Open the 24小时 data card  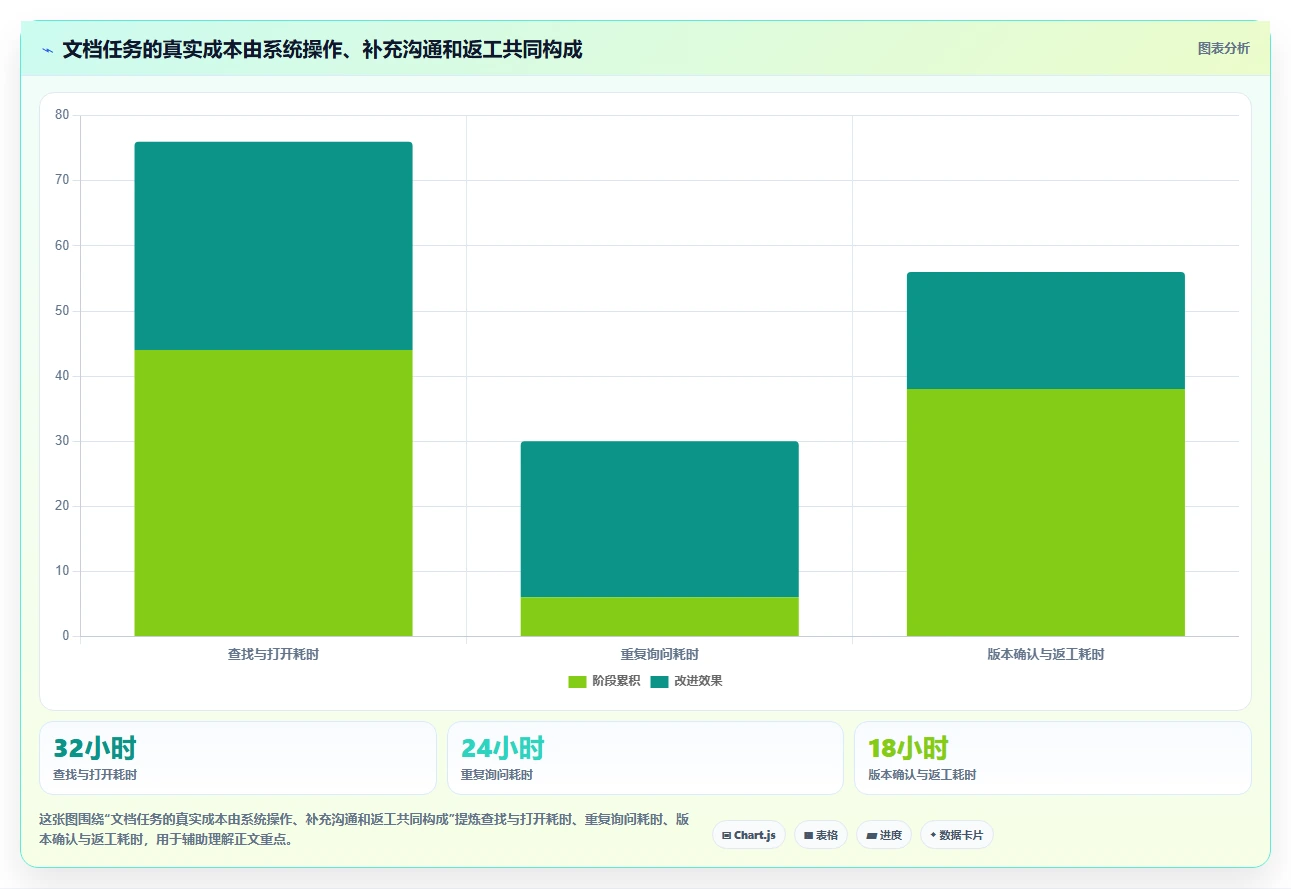(645, 758)
